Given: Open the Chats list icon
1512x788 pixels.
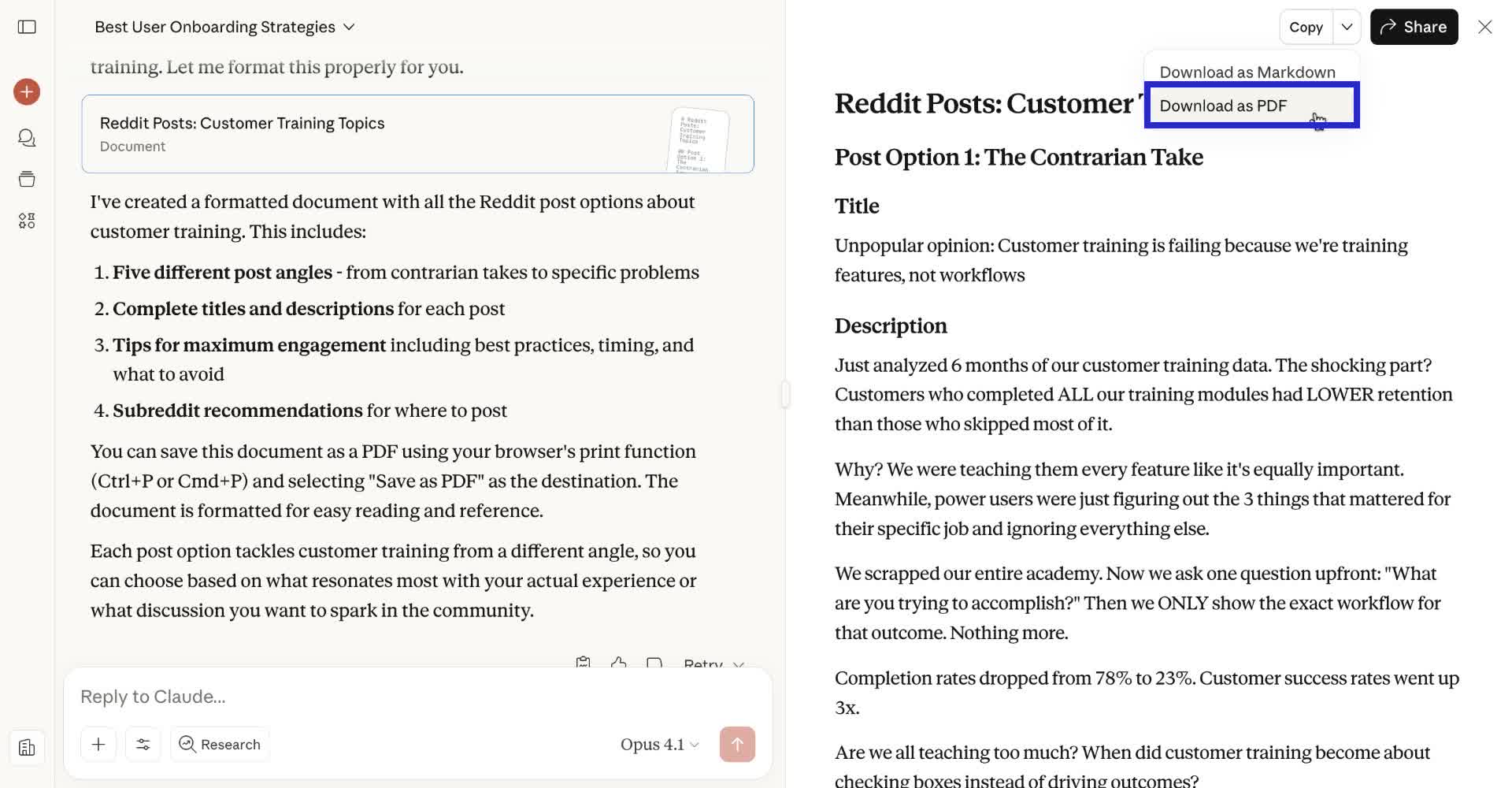Looking at the screenshot, I should pyautogui.click(x=27, y=138).
